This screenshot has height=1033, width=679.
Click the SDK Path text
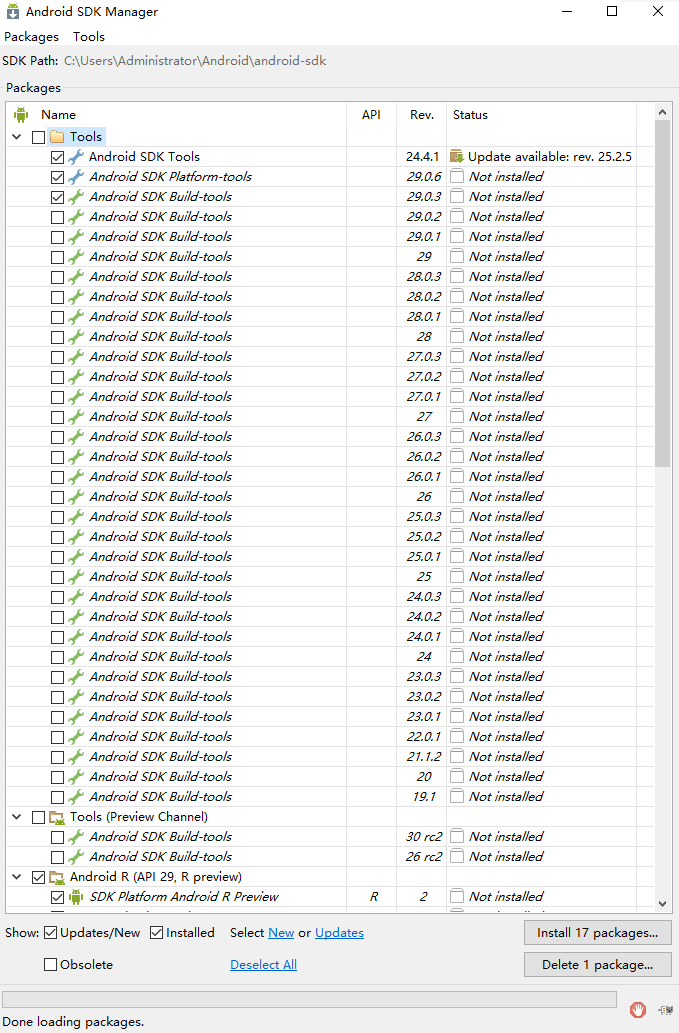tap(195, 61)
